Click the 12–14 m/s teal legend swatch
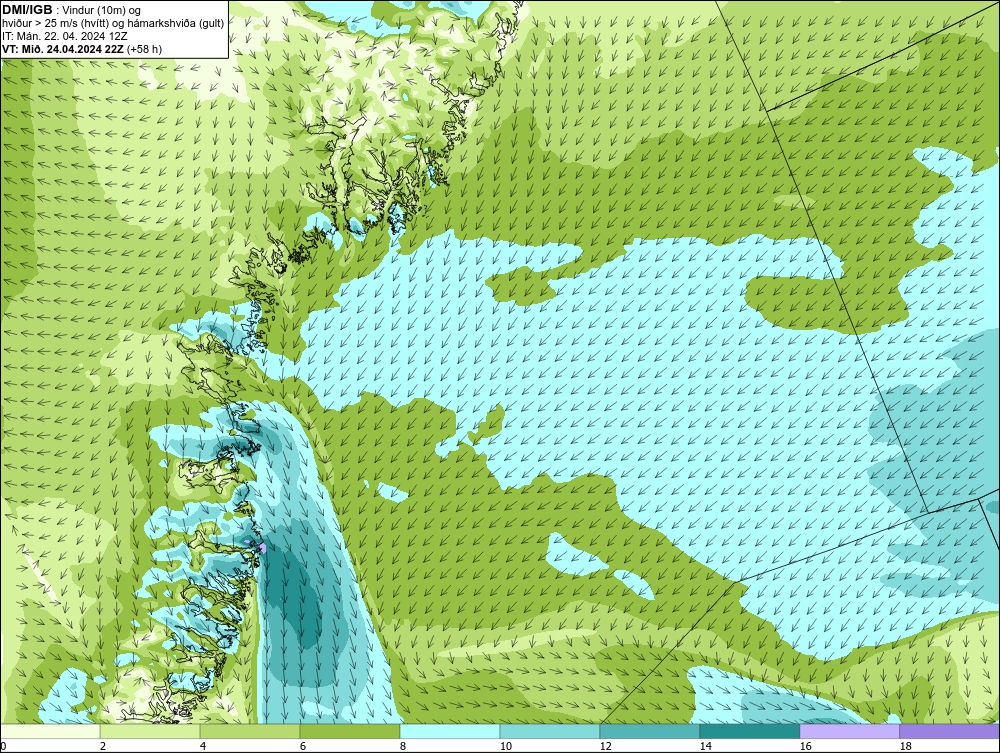This screenshot has height=753, width=1000. pyautogui.click(x=649, y=731)
